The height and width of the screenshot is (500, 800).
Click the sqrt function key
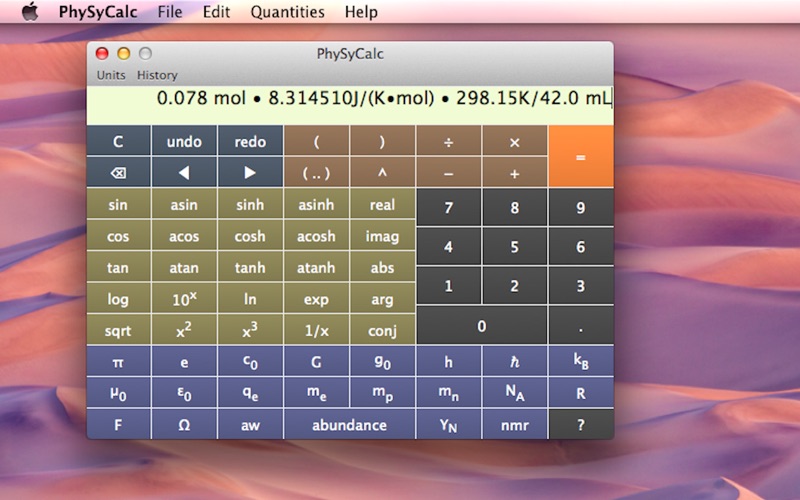118,330
